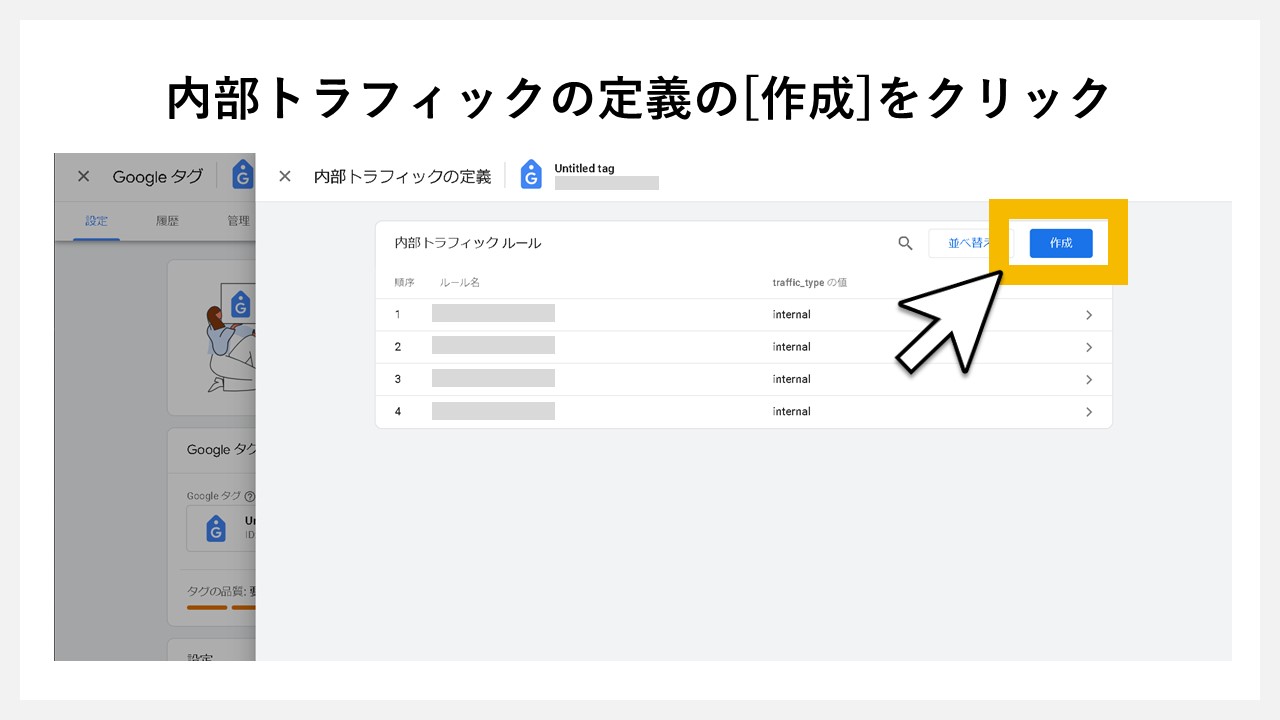Select the 設定 tab

pyautogui.click(x=96, y=221)
